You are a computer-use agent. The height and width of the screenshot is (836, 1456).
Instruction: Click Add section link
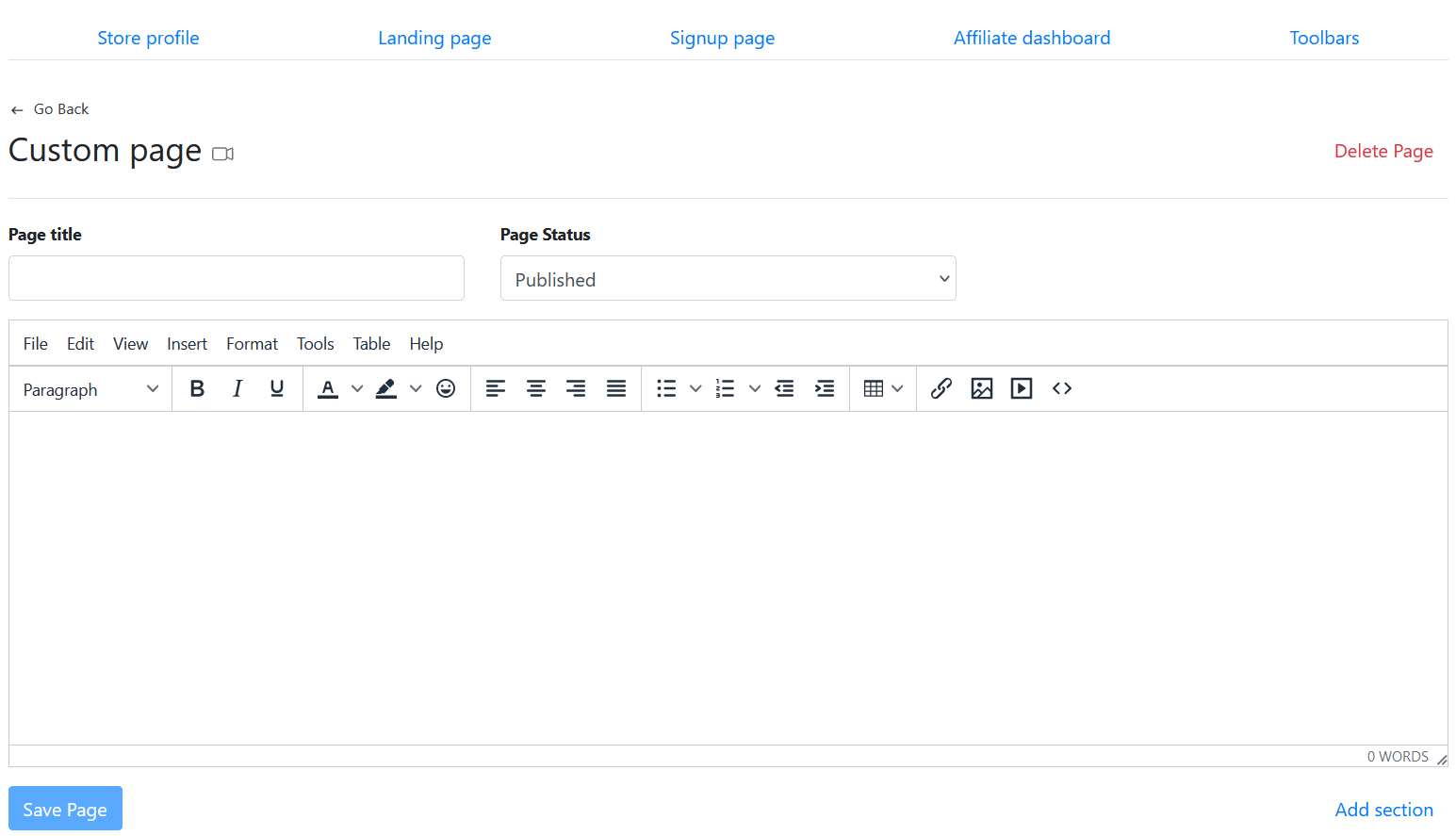pos(1383,810)
